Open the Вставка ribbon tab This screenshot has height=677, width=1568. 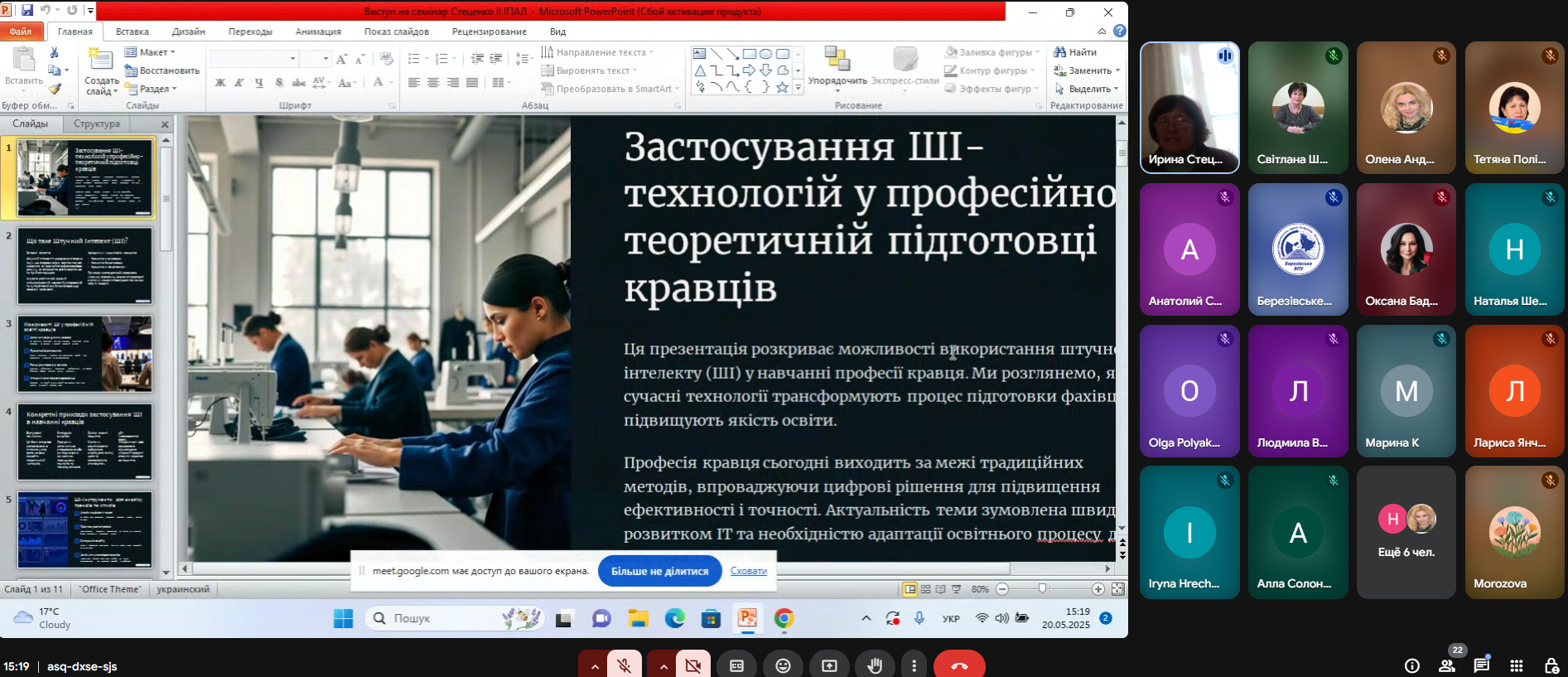tap(132, 31)
